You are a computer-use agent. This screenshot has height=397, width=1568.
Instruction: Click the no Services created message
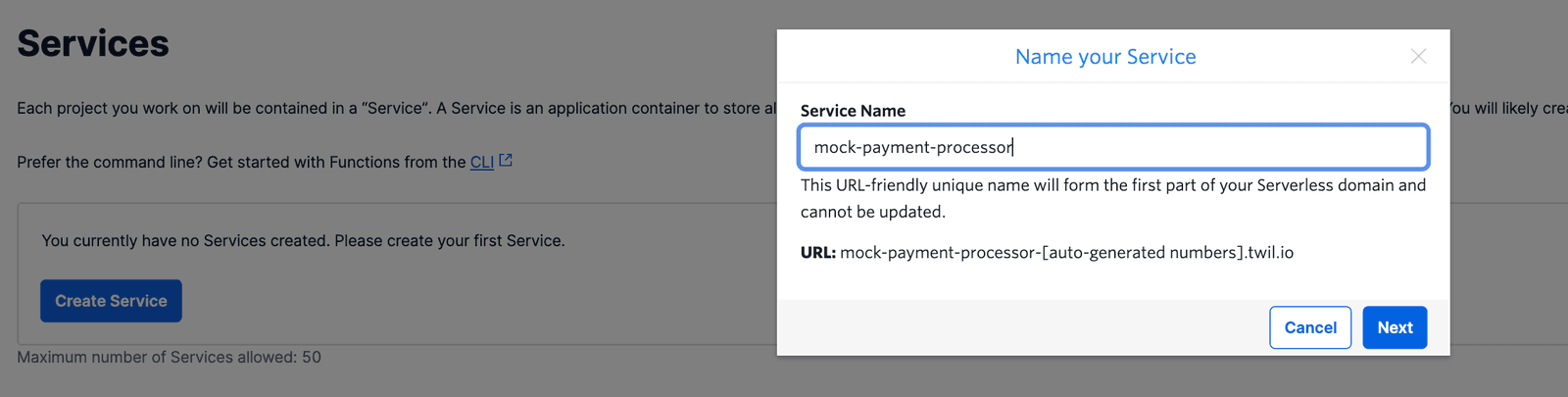(303, 241)
